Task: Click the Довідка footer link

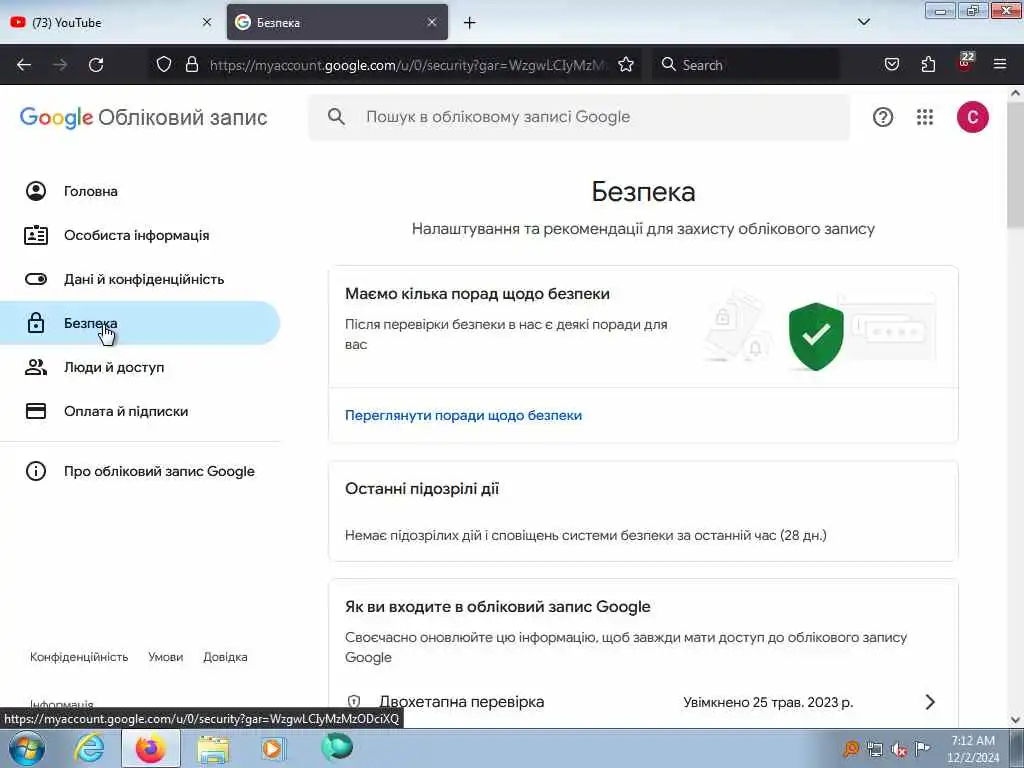Action: [225, 657]
